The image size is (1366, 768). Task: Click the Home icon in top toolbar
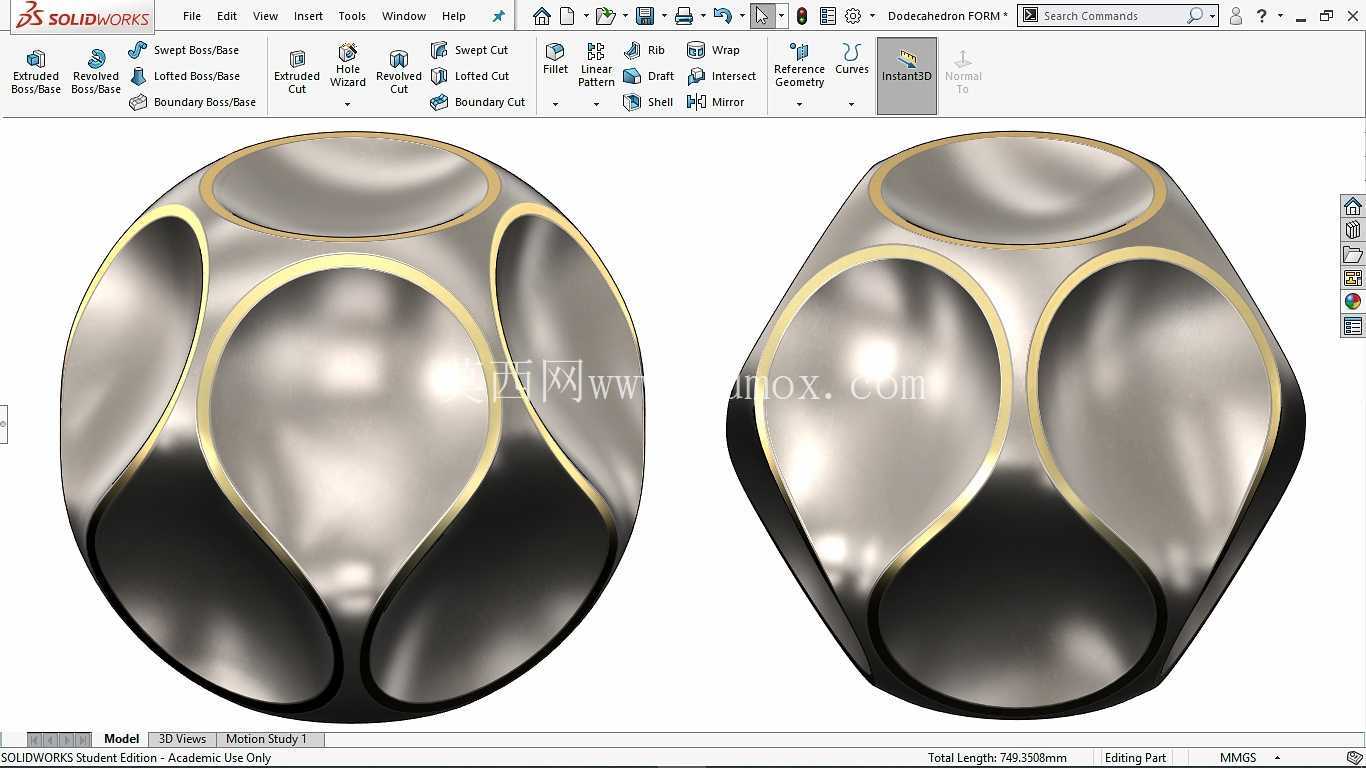pos(541,16)
